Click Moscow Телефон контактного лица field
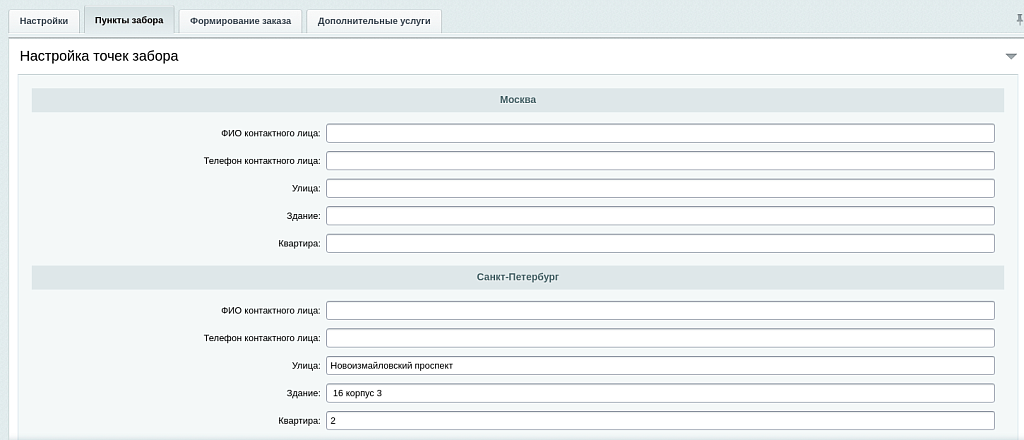Image resolution: width=1024 pixels, height=440 pixels. [x=660, y=161]
